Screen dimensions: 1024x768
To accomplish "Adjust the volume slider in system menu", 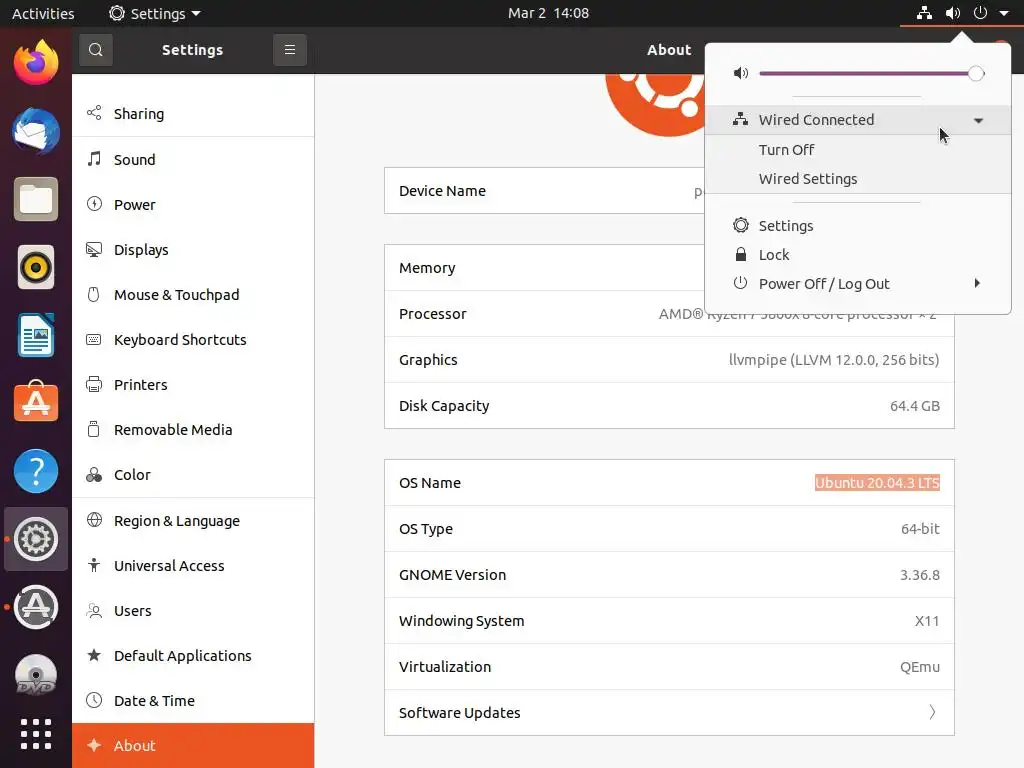I will pyautogui.click(x=871, y=73).
